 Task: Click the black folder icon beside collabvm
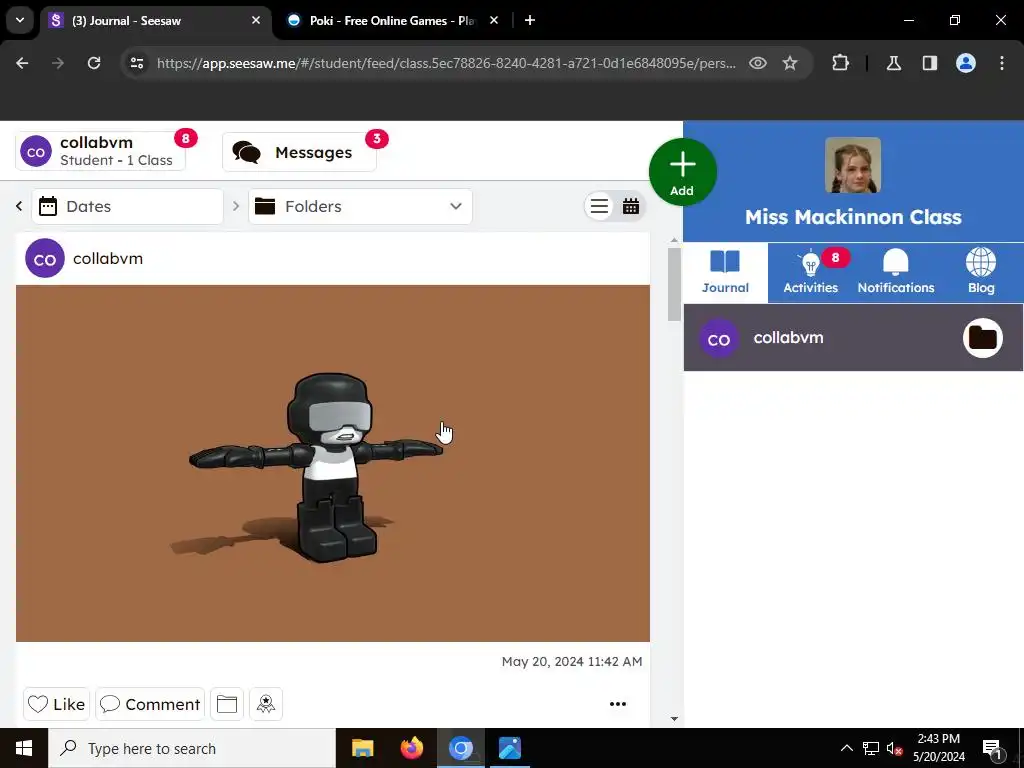click(x=983, y=338)
